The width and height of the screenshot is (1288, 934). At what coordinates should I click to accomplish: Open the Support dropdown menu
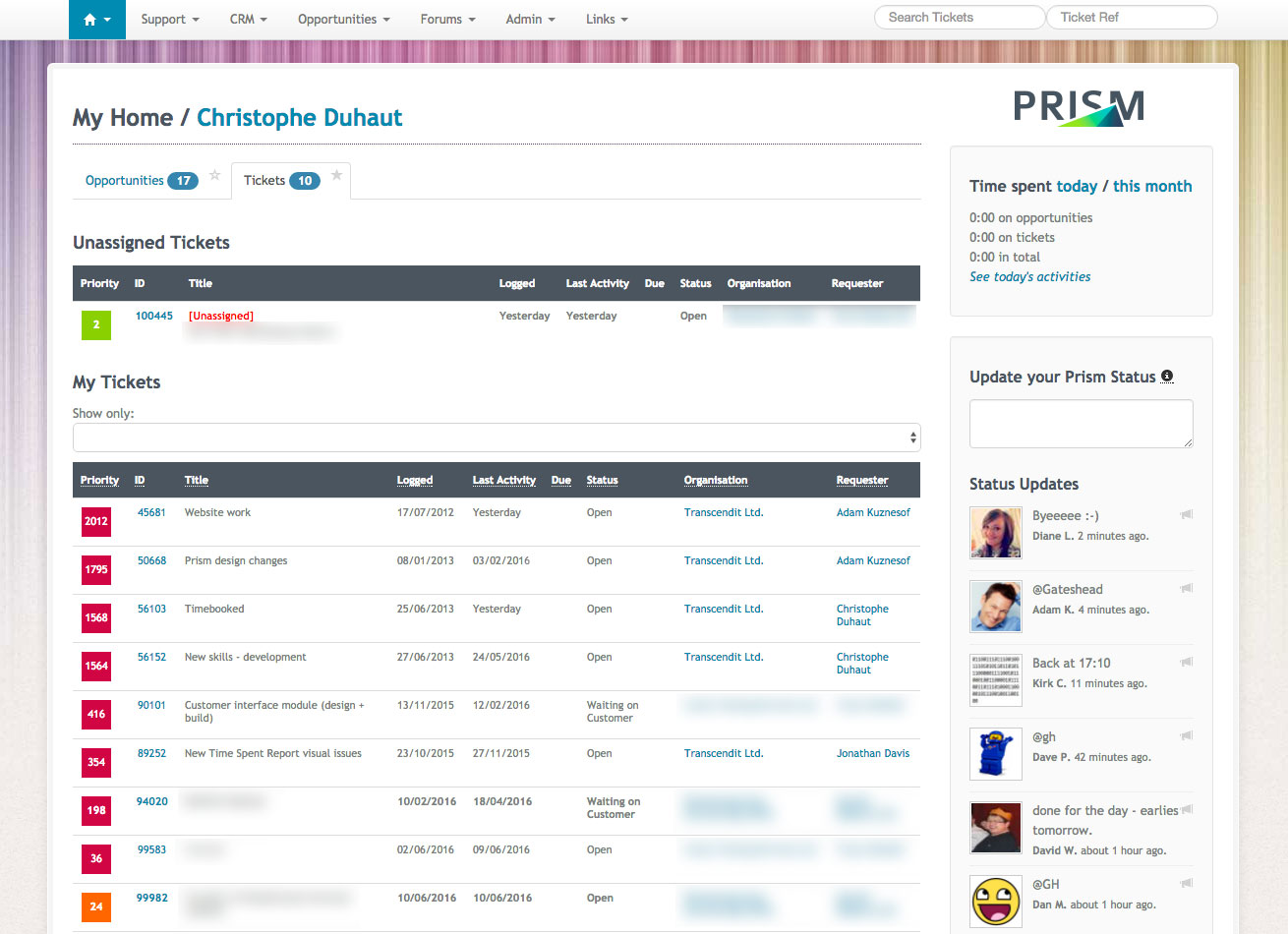[x=170, y=20]
